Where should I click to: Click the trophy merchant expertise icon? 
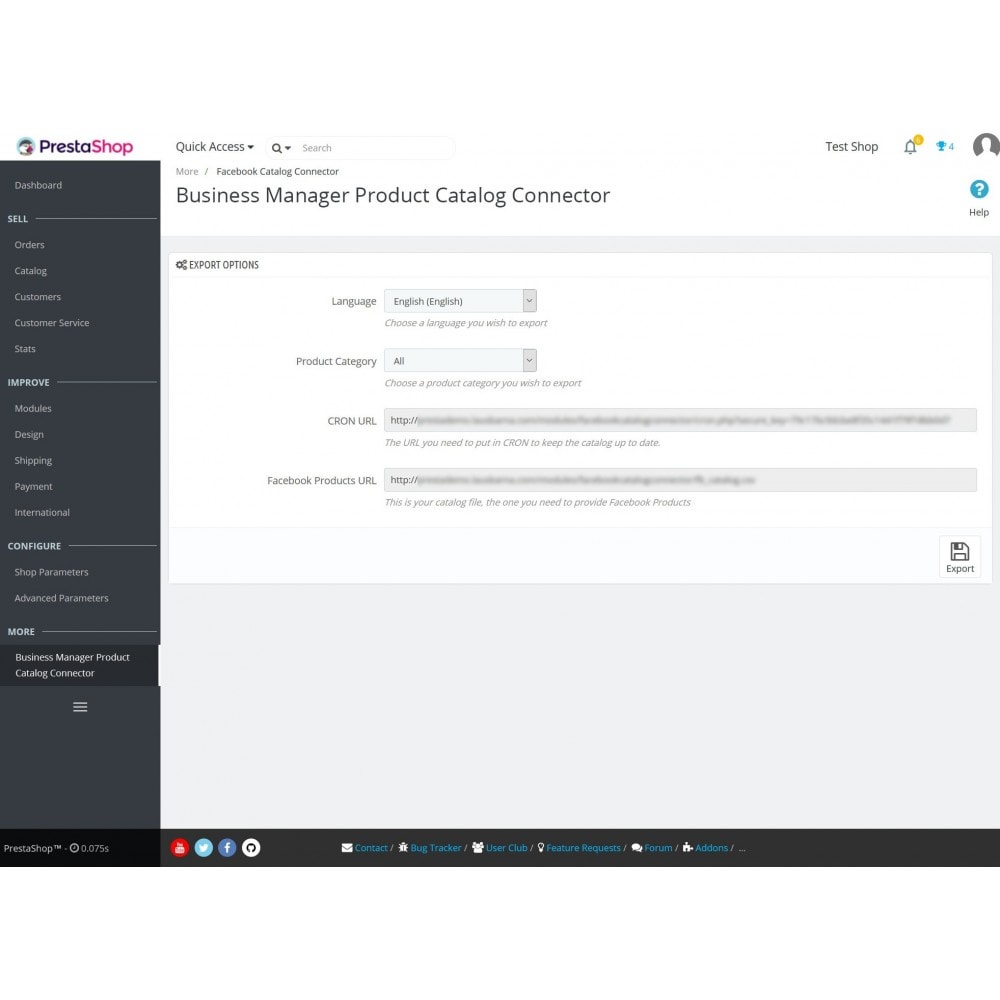[x=945, y=147]
